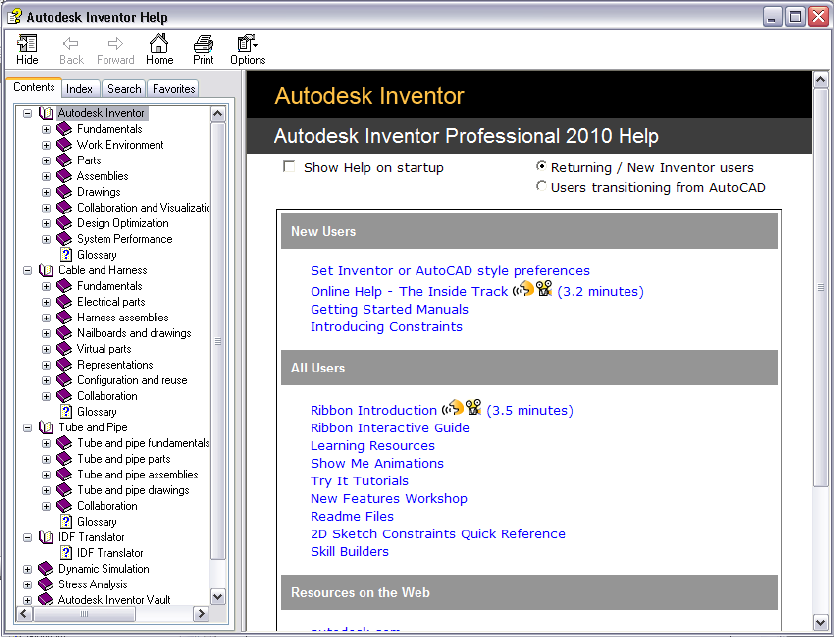Select Returning / New Inventor users radio

point(541,166)
